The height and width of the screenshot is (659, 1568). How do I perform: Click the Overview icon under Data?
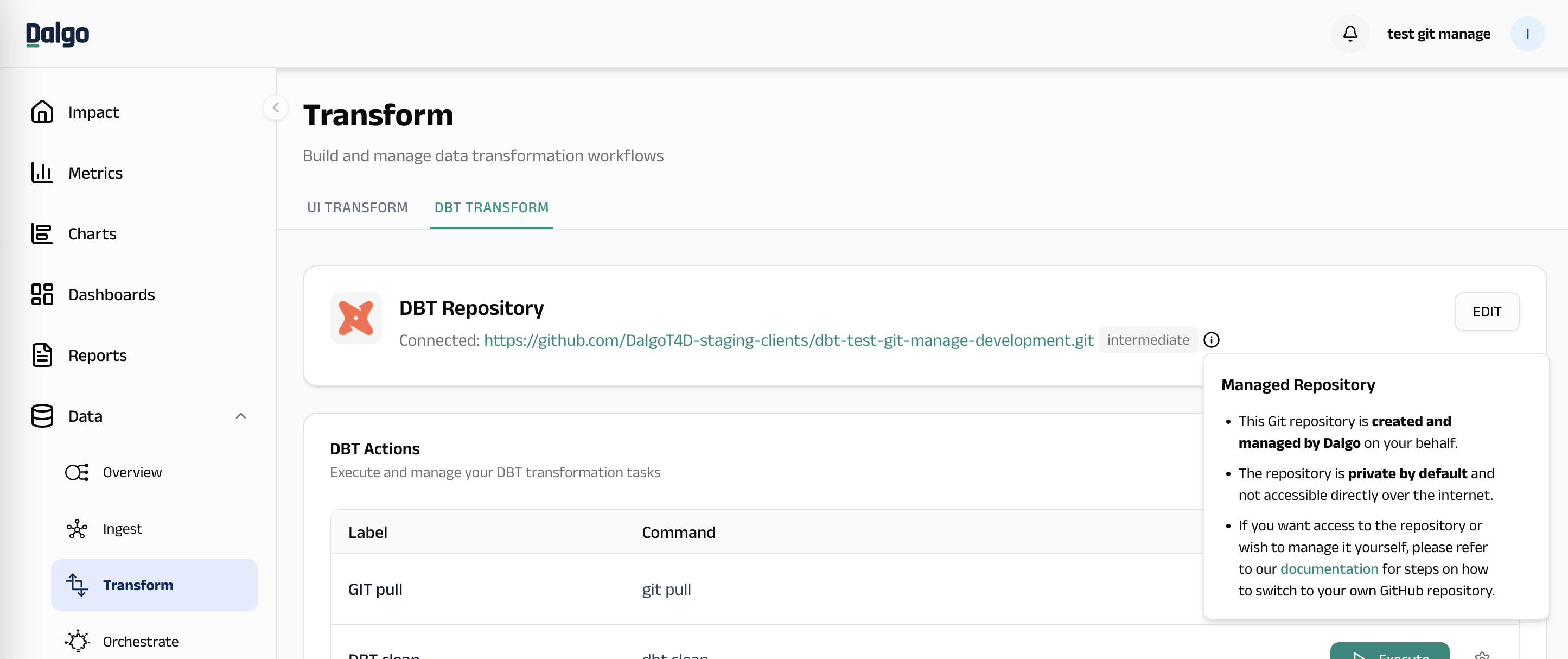(x=77, y=473)
